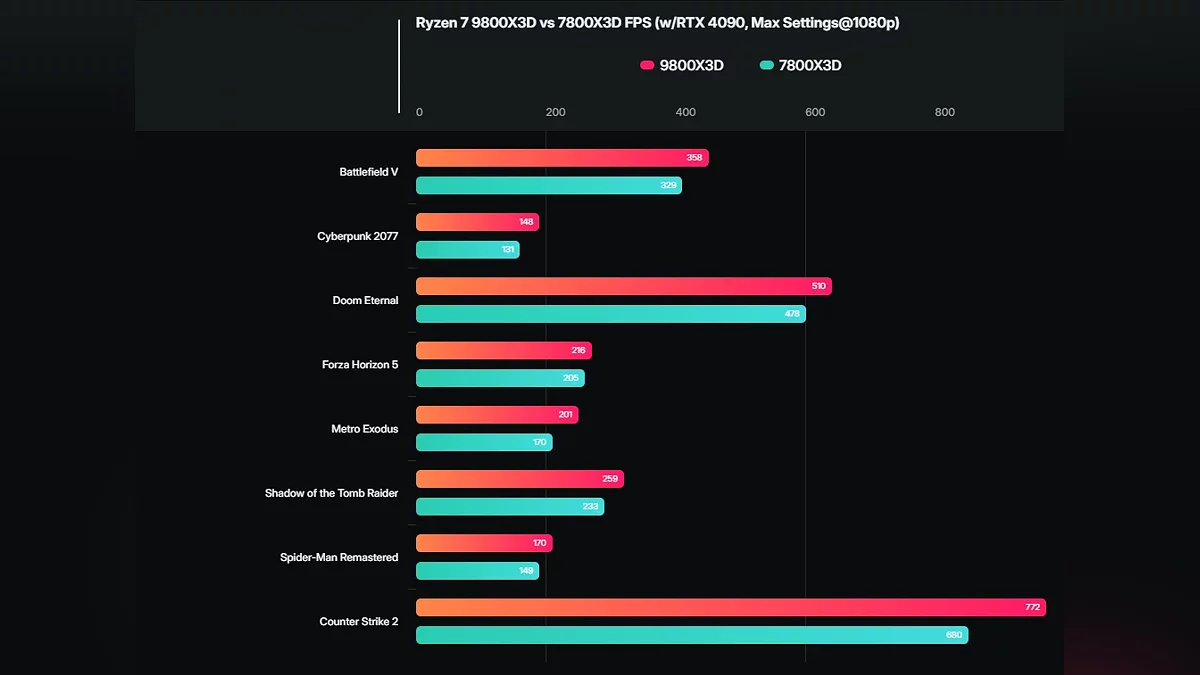This screenshot has height=675, width=1200.
Task: Select the Battlefield V 9800X3D bar
Action: pyautogui.click(x=562, y=158)
